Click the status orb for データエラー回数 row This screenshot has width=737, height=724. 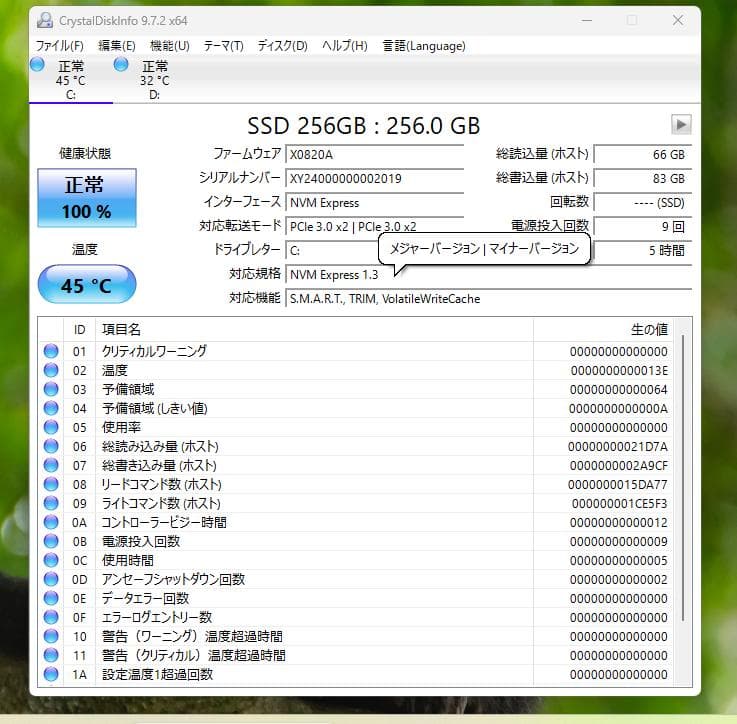coord(51,598)
